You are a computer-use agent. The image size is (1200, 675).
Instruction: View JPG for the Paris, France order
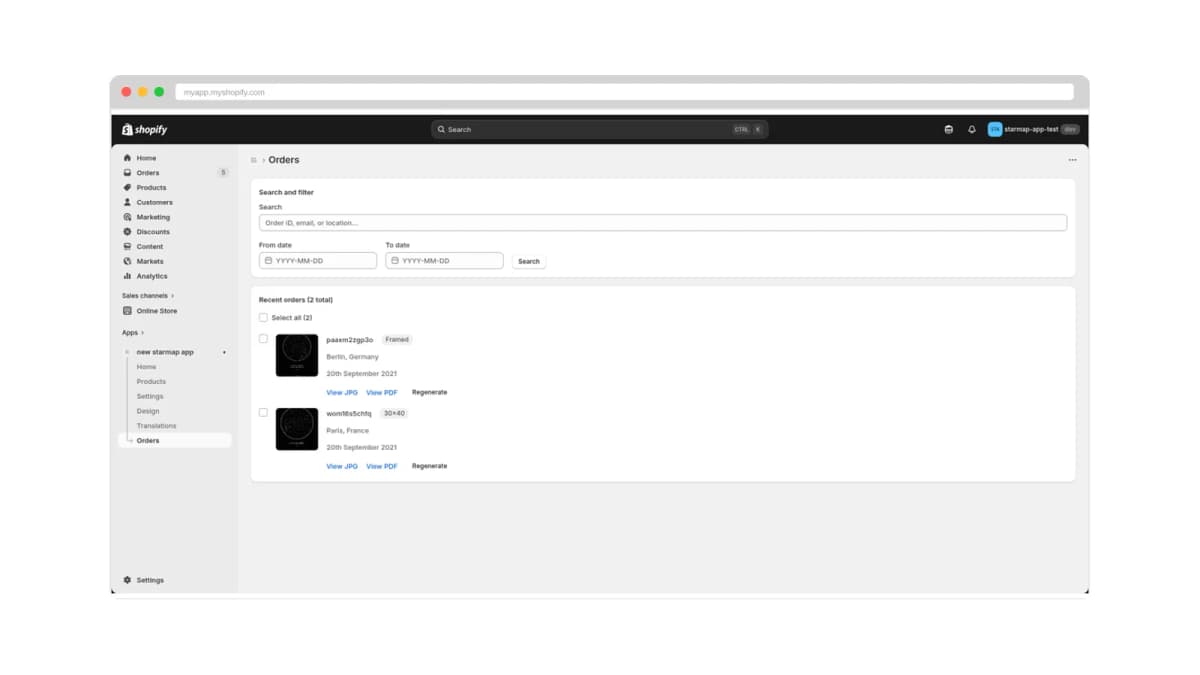[342, 466]
